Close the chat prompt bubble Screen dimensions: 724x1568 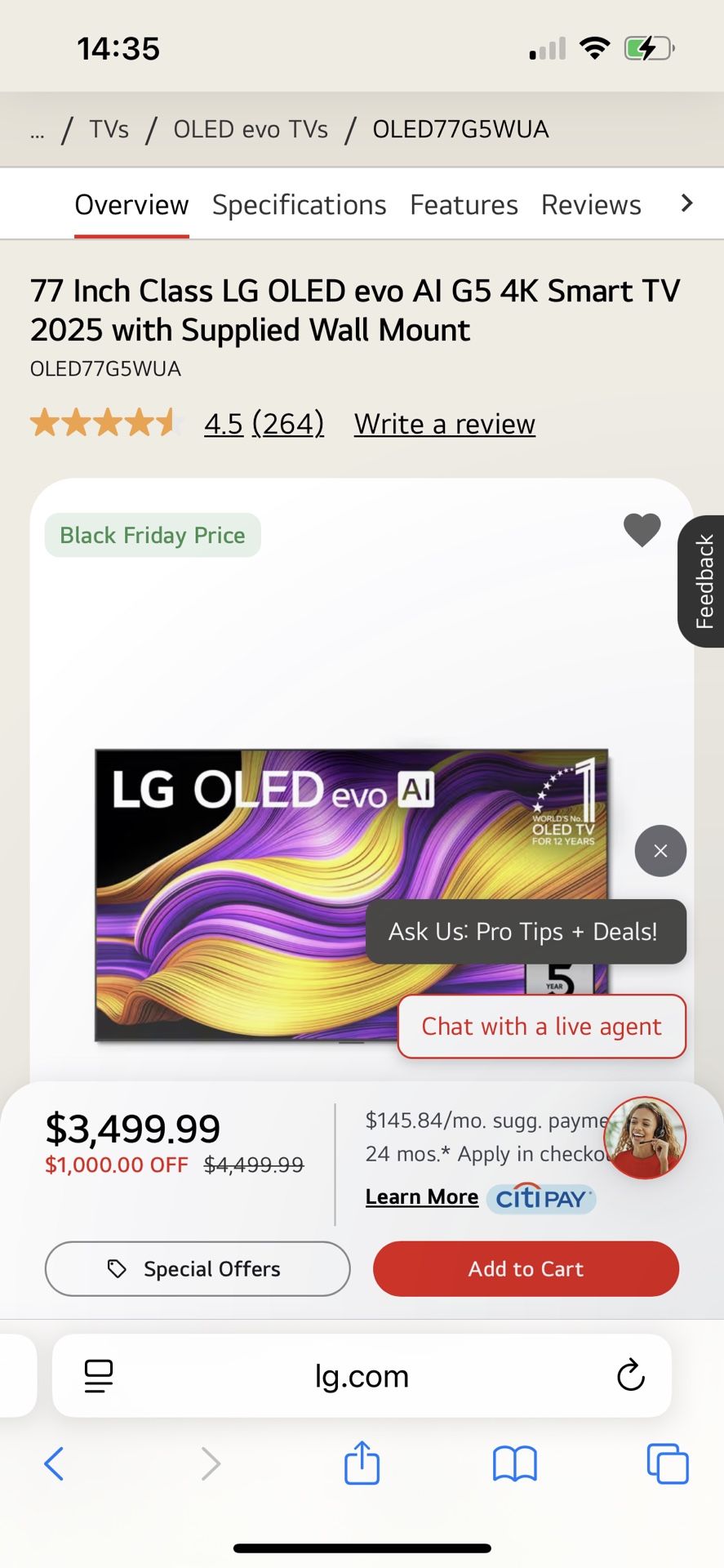(x=660, y=851)
